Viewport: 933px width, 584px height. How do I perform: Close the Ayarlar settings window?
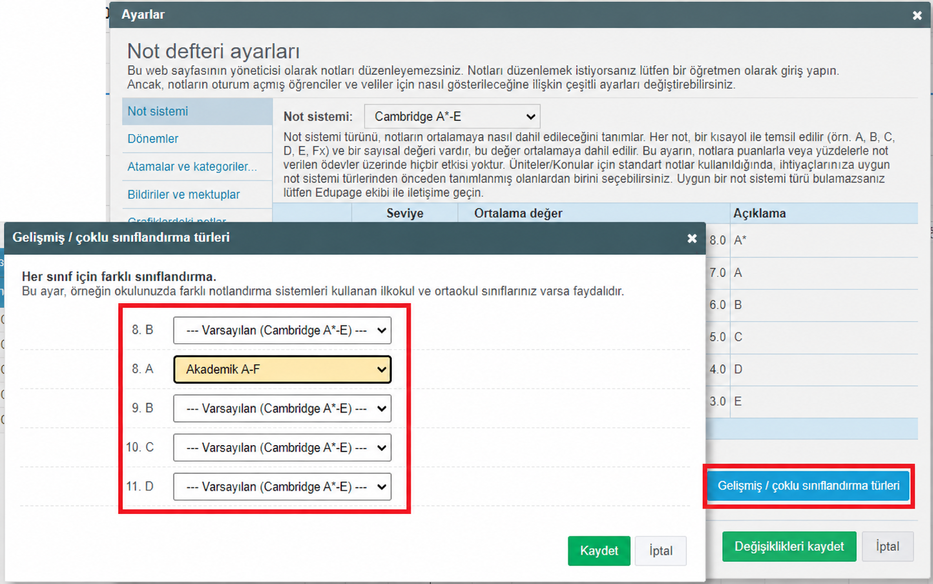(917, 16)
